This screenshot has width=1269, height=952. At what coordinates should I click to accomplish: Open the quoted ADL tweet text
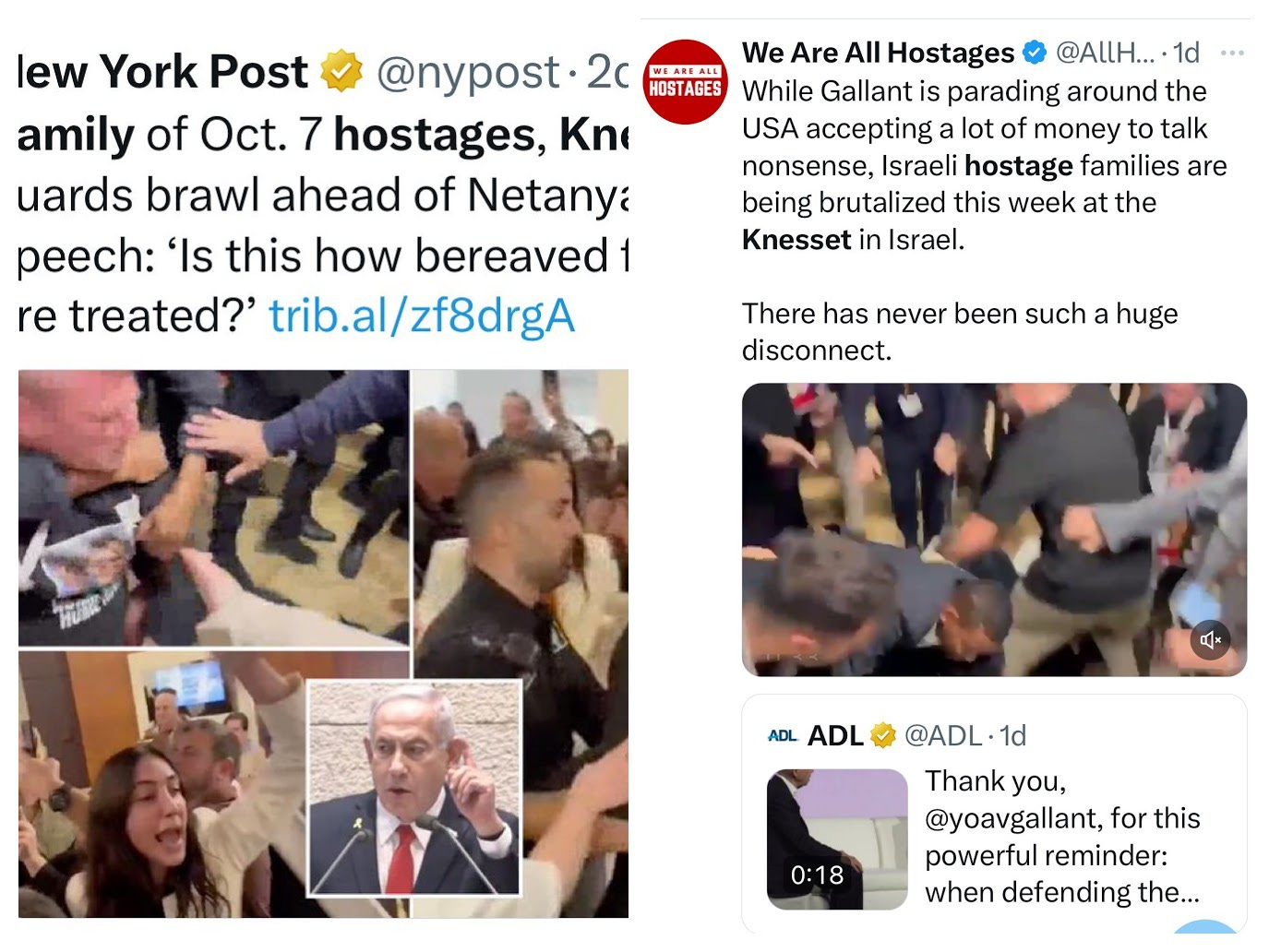pyautogui.click(x=1063, y=837)
